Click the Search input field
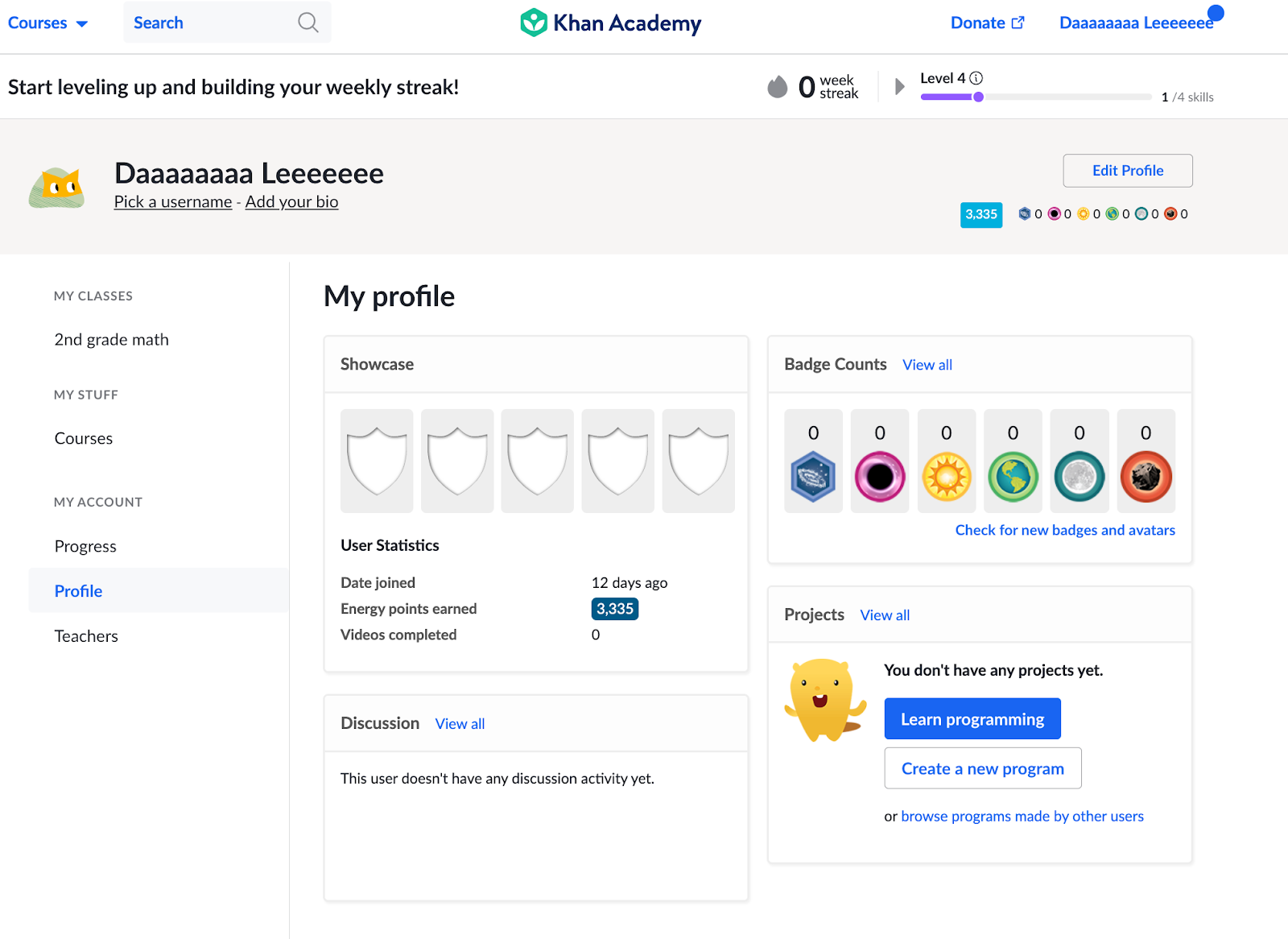Image resolution: width=1288 pixels, height=939 pixels. pyautogui.click(x=227, y=23)
